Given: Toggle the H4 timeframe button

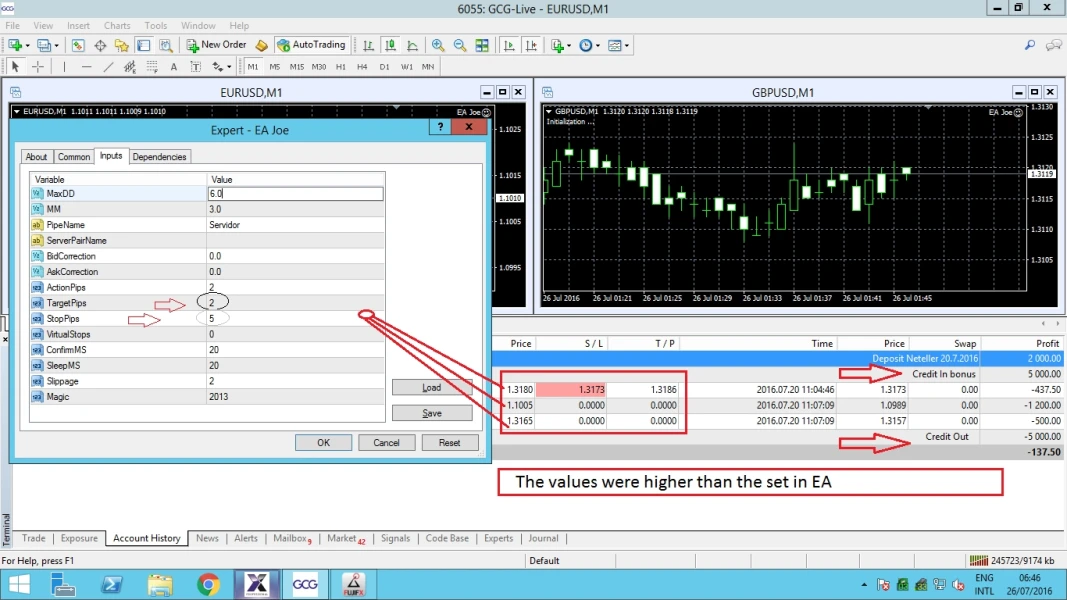Looking at the screenshot, I should (362, 67).
